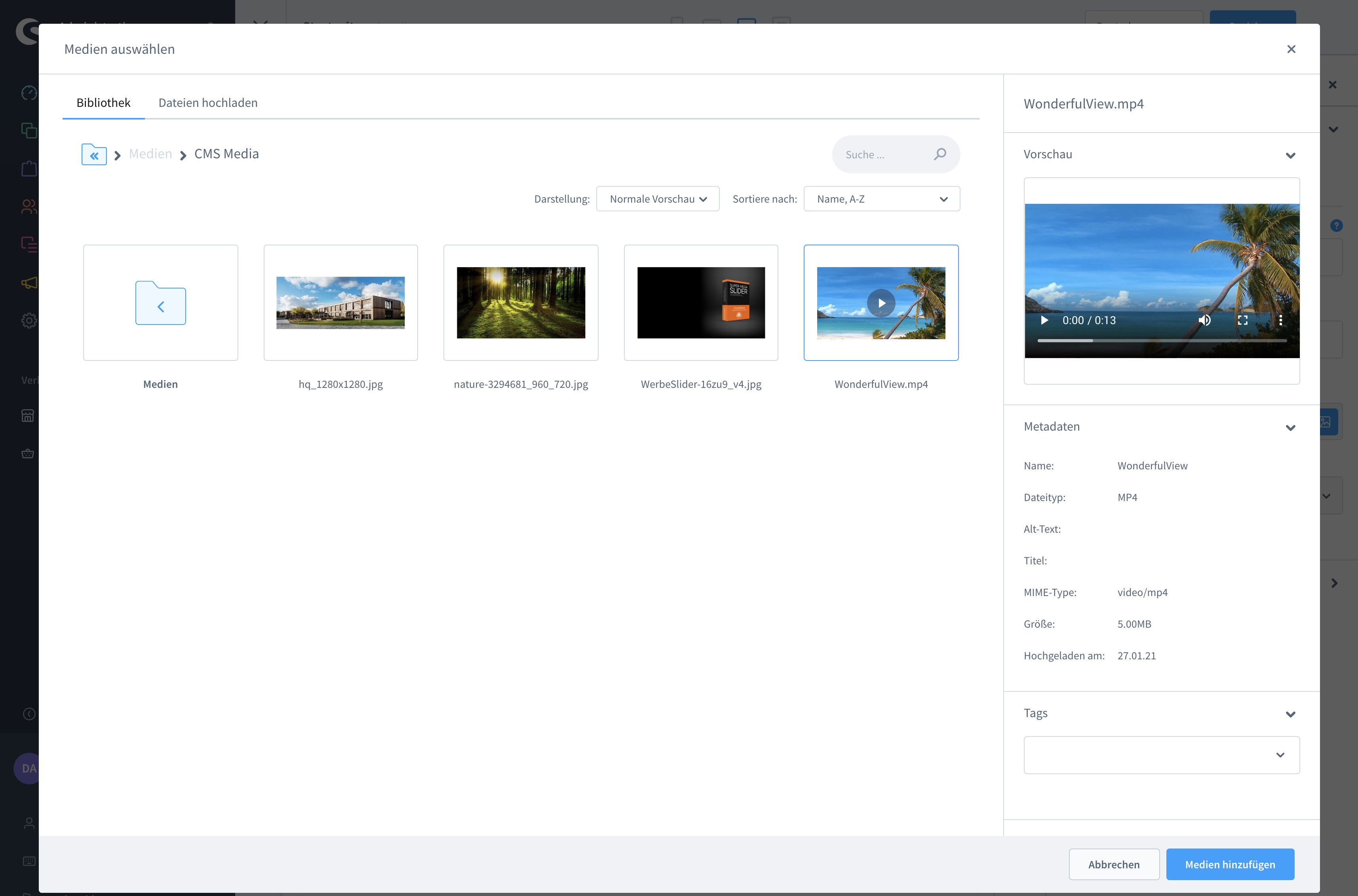Open the customers icon in the sidebar
Viewport: 1358px width, 896px height.
click(x=29, y=206)
